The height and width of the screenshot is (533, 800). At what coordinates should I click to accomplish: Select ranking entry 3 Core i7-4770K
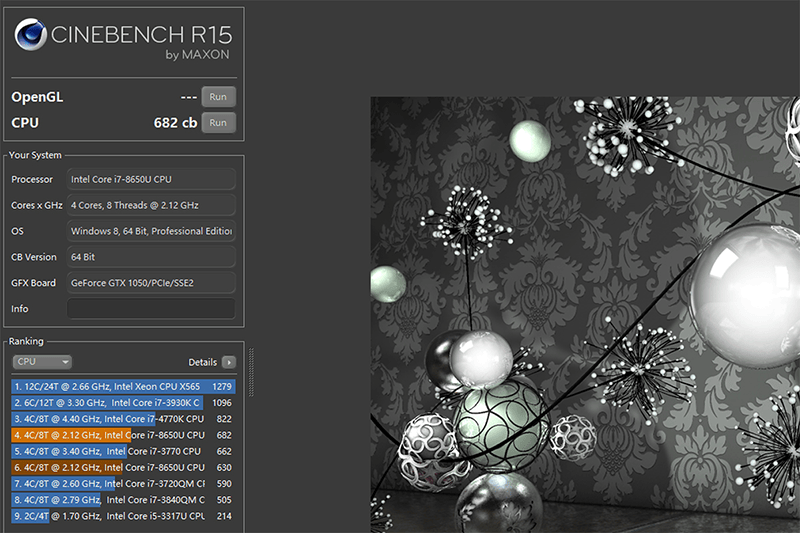point(123,419)
